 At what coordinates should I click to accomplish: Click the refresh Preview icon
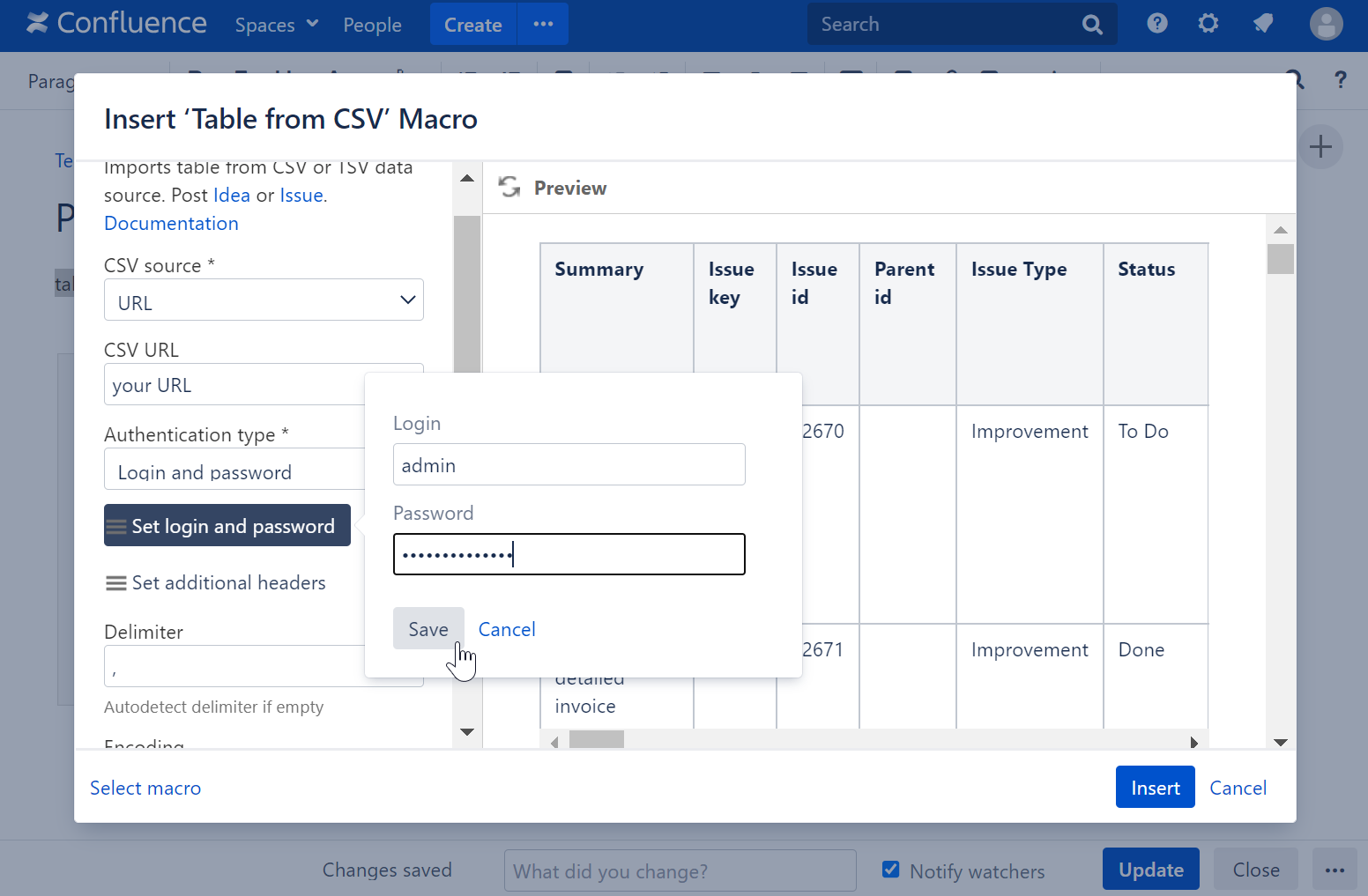509,187
